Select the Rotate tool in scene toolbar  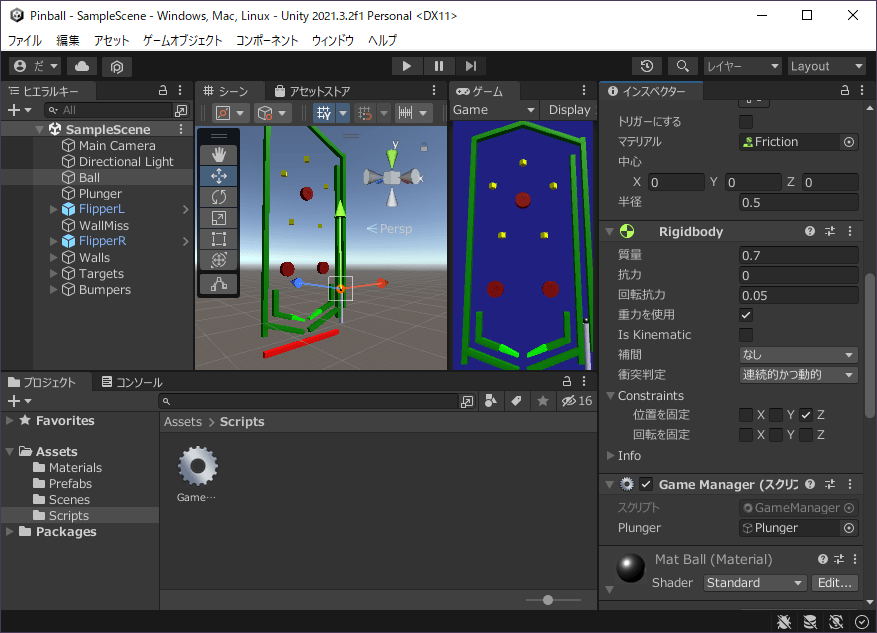tap(219, 197)
